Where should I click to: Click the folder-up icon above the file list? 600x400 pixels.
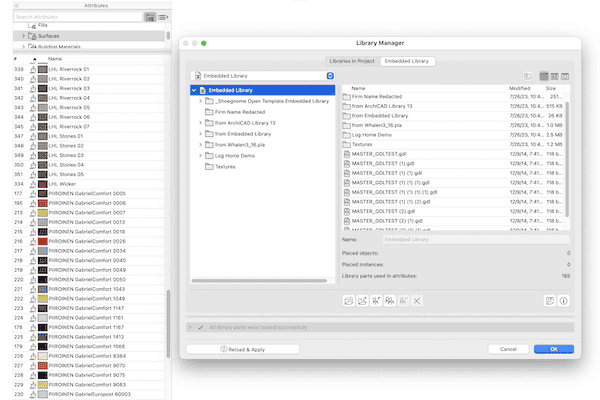click(x=528, y=76)
